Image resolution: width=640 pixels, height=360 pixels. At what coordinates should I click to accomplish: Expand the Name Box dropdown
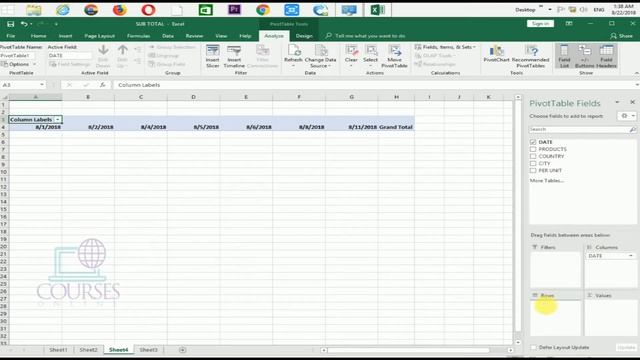(42, 85)
